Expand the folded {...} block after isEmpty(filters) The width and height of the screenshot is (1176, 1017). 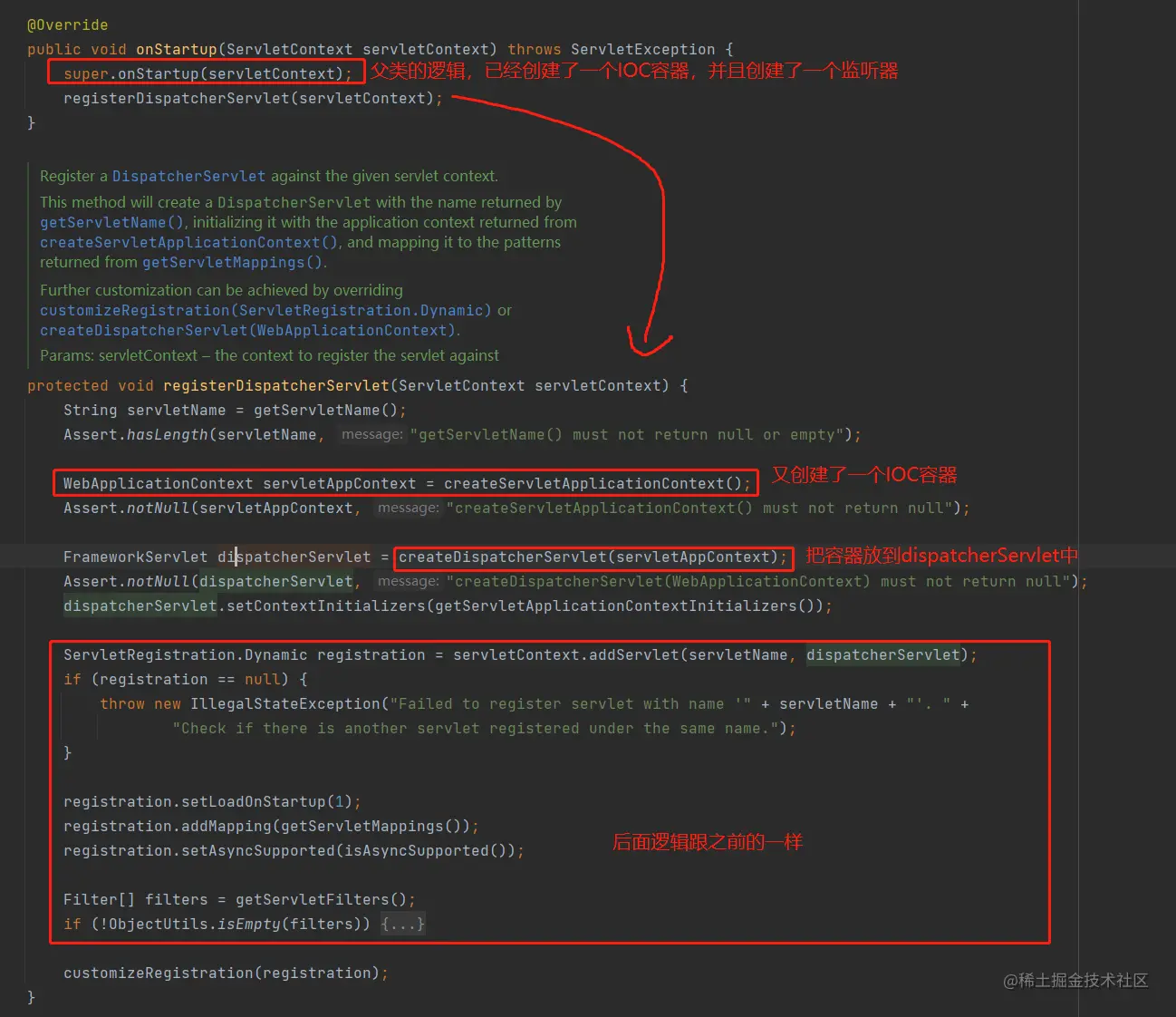point(402,924)
